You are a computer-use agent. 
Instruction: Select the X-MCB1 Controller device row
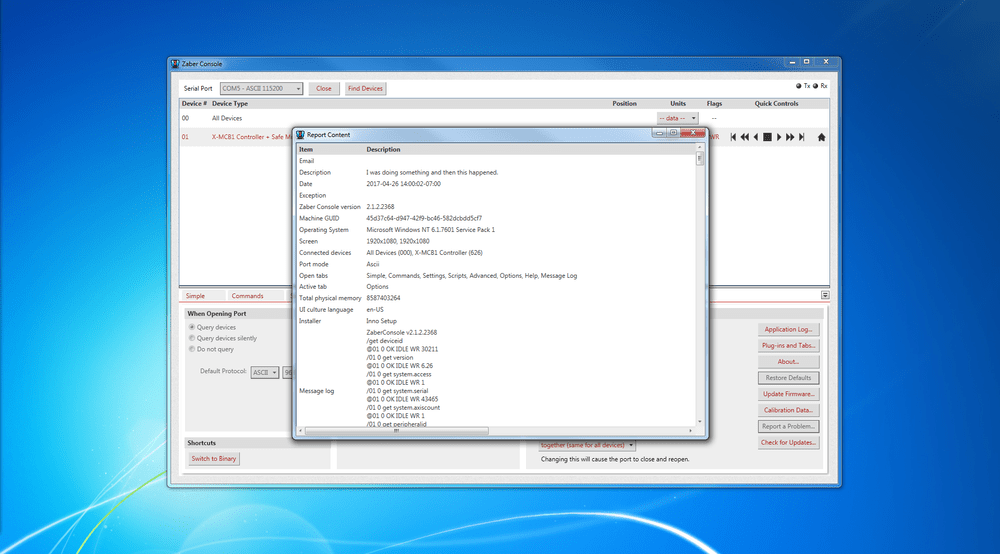point(236,137)
